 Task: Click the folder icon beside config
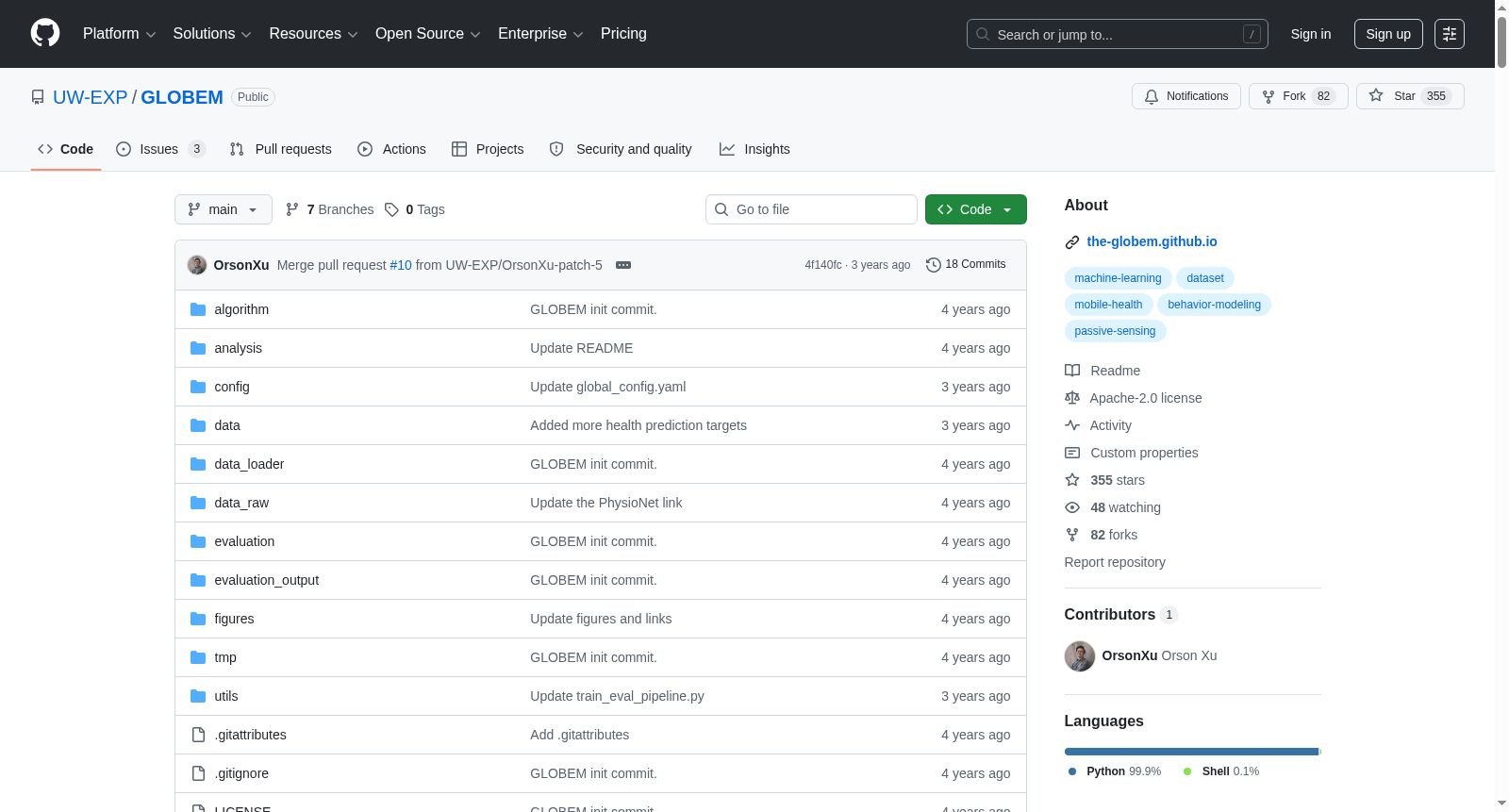tap(198, 387)
